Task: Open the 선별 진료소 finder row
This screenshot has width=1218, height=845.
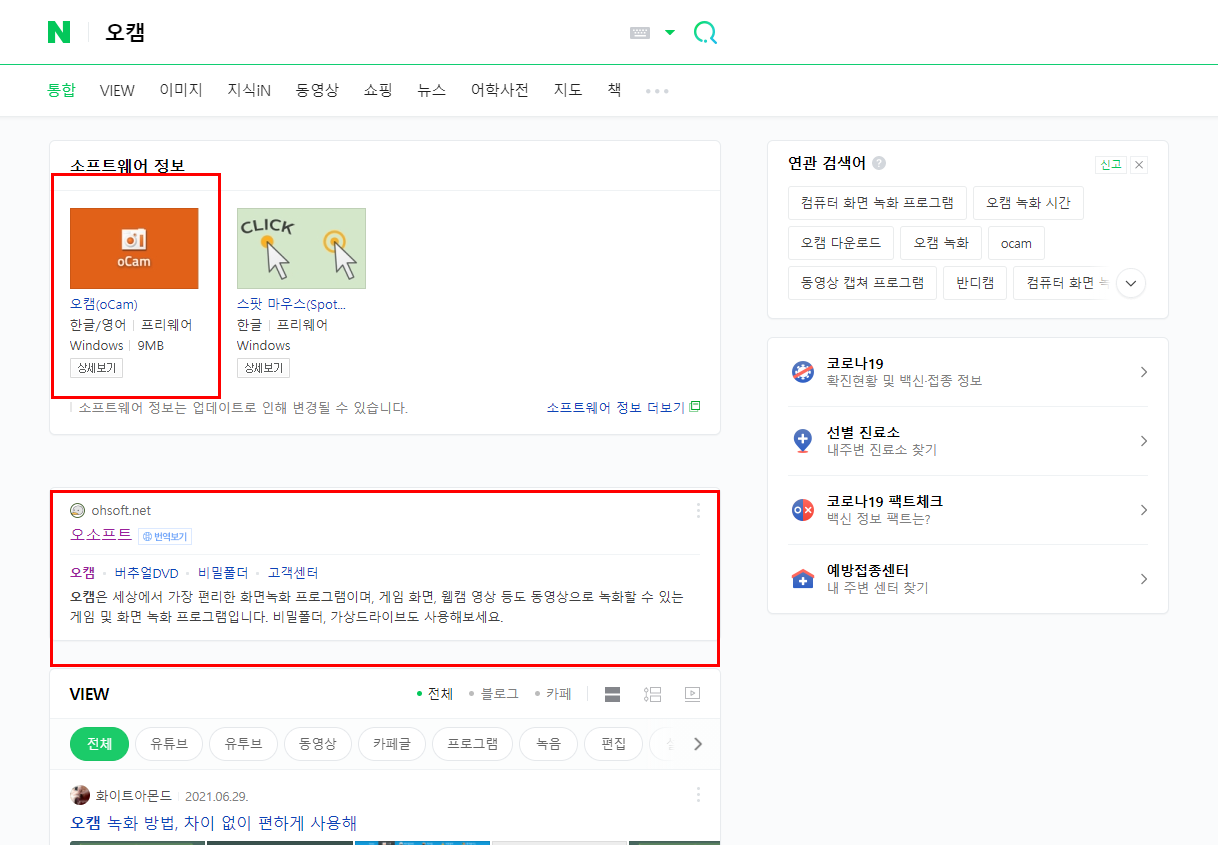Action: click(968, 441)
